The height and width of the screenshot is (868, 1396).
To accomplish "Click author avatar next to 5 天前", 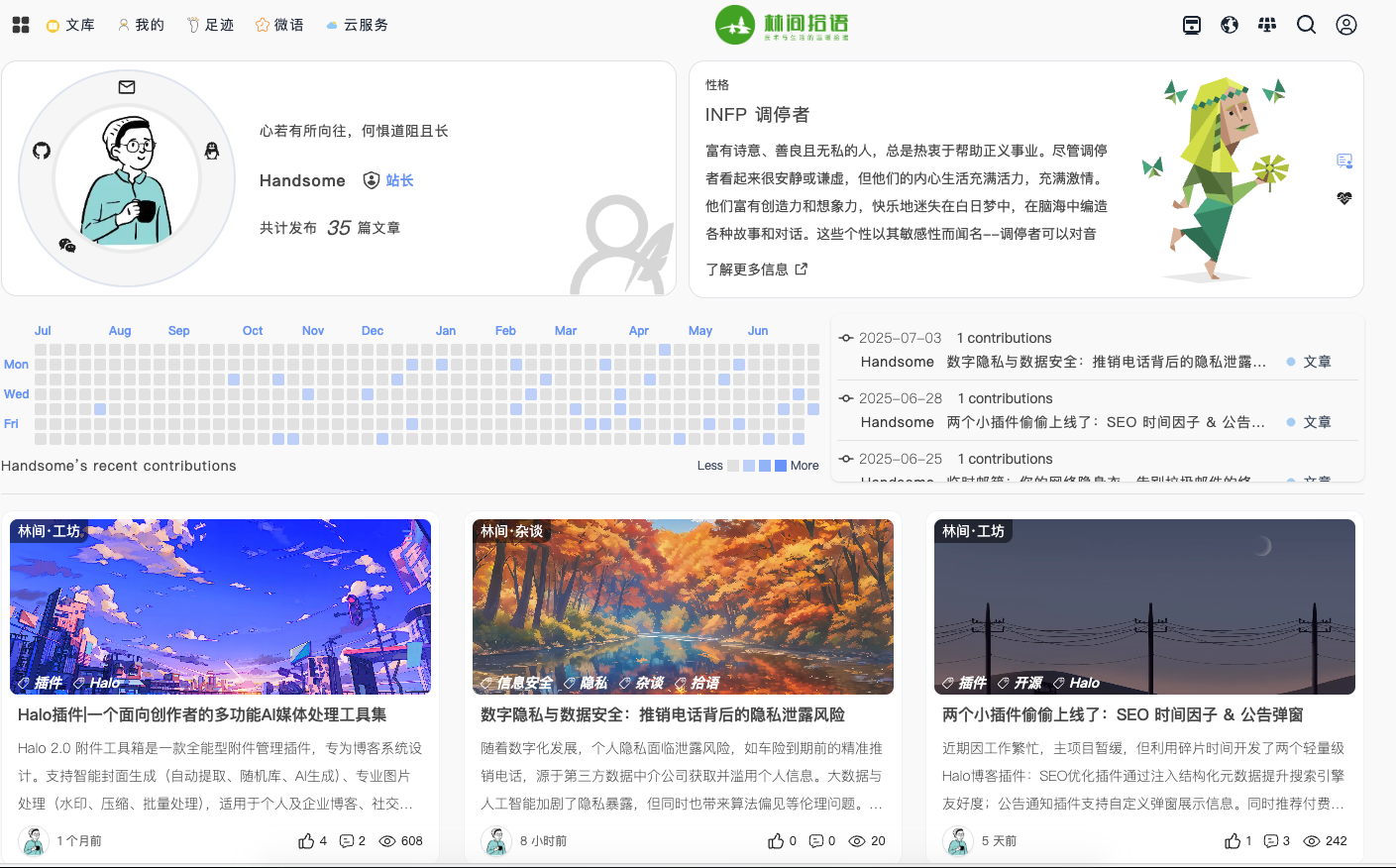I will (958, 841).
